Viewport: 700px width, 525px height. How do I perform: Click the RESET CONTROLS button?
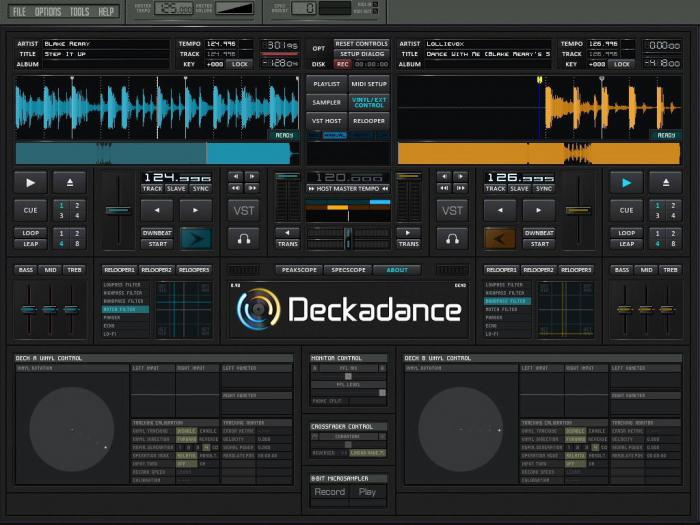point(361,44)
